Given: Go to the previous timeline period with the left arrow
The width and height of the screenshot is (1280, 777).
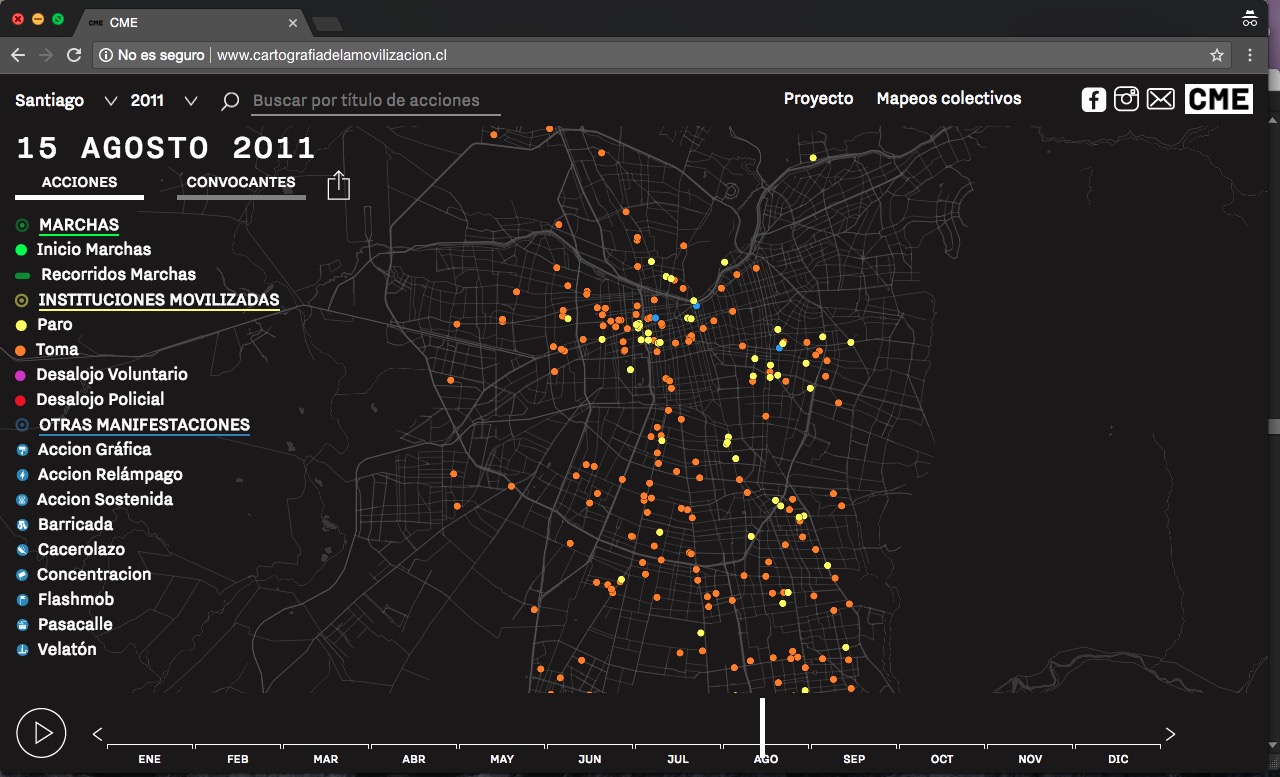Looking at the screenshot, I should [x=97, y=734].
